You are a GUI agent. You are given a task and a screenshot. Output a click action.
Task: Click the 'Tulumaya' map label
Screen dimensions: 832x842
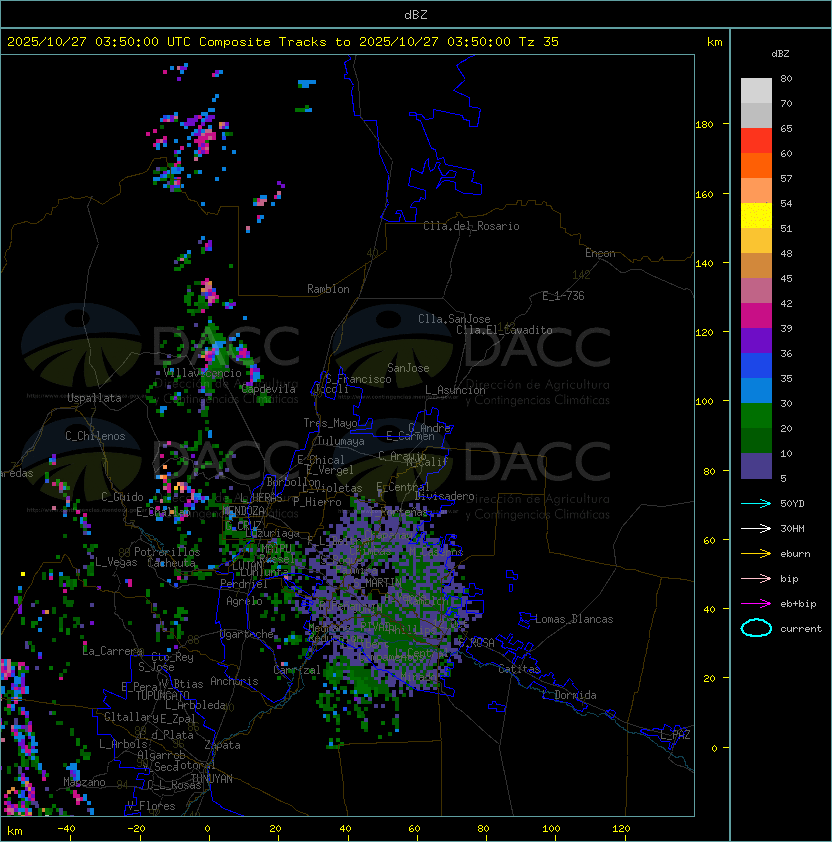[341, 441]
